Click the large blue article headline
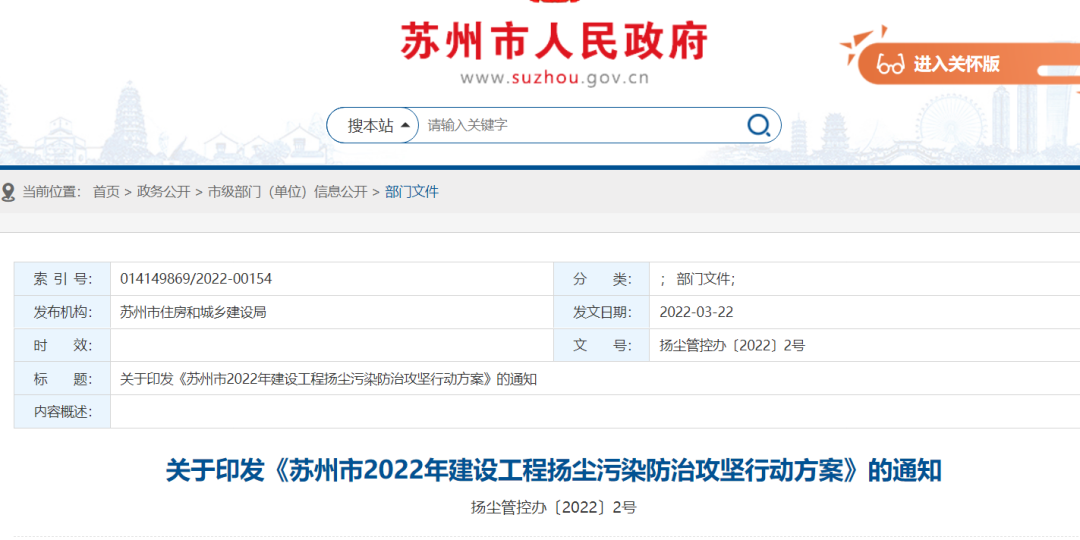Screen dimensions: 1080x540 pyautogui.click(x=554, y=470)
